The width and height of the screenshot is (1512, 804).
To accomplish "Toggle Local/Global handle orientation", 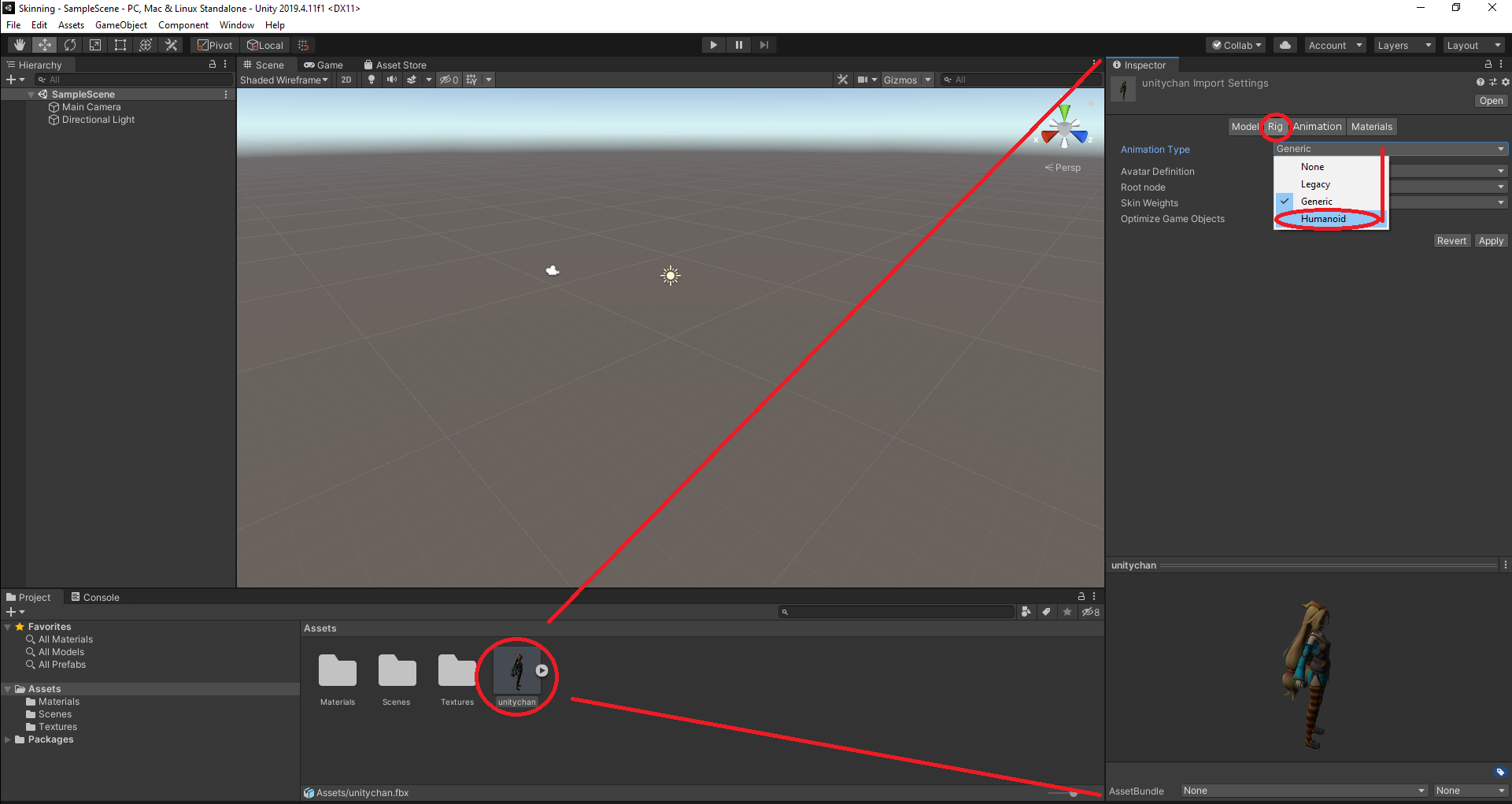I will [x=265, y=45].
